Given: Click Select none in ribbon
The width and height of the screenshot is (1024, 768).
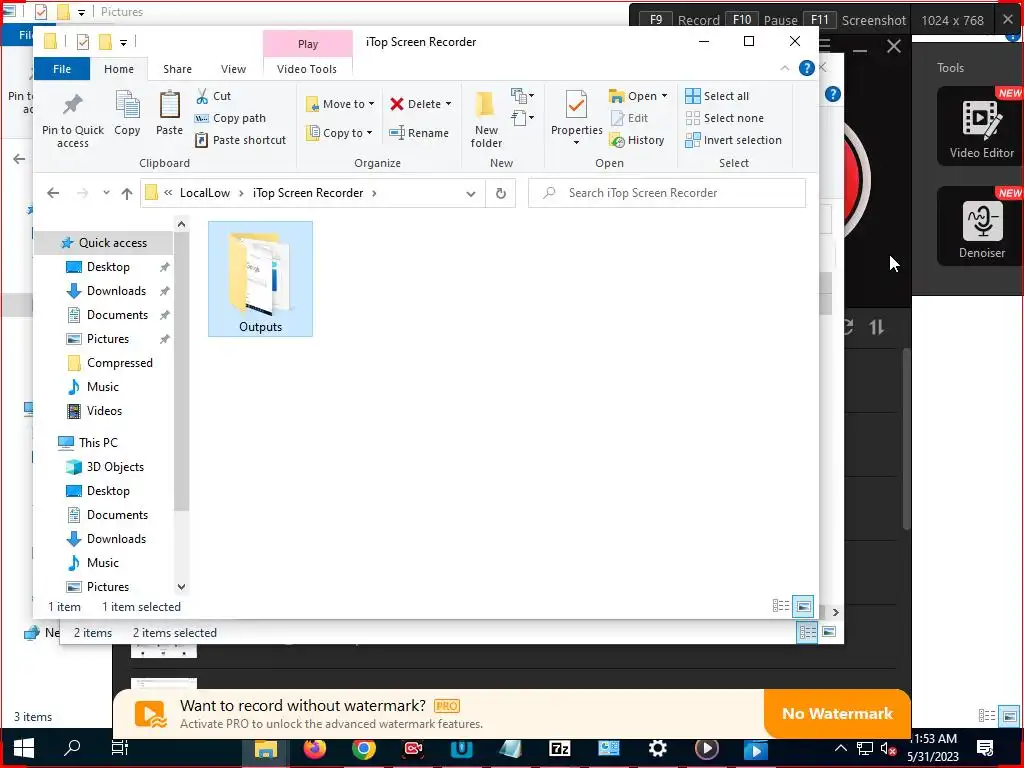Looking at the screenshot, I should 724,118.
